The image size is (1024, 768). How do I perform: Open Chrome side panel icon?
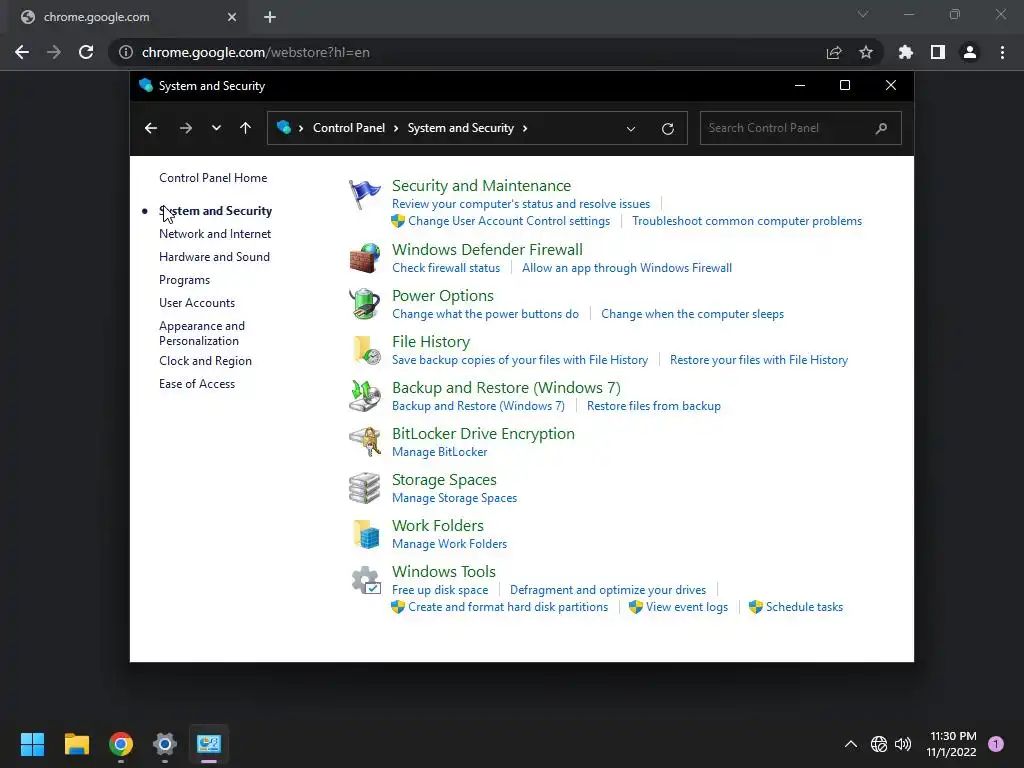(x=938, y=52)
